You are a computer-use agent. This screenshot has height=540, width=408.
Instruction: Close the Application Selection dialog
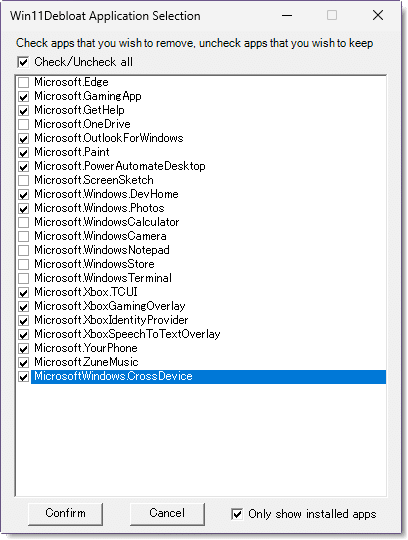pyautogui.click(x=378, y=15)
